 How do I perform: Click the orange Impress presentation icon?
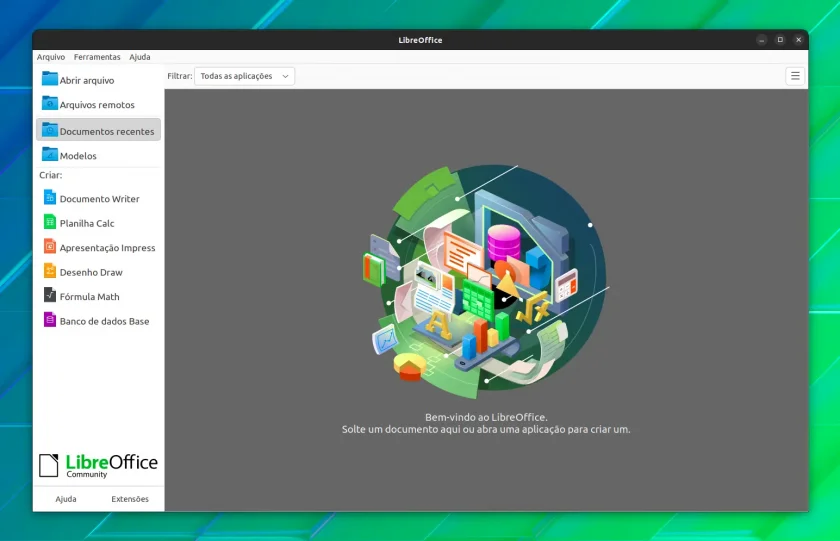[x=50, y=246]
